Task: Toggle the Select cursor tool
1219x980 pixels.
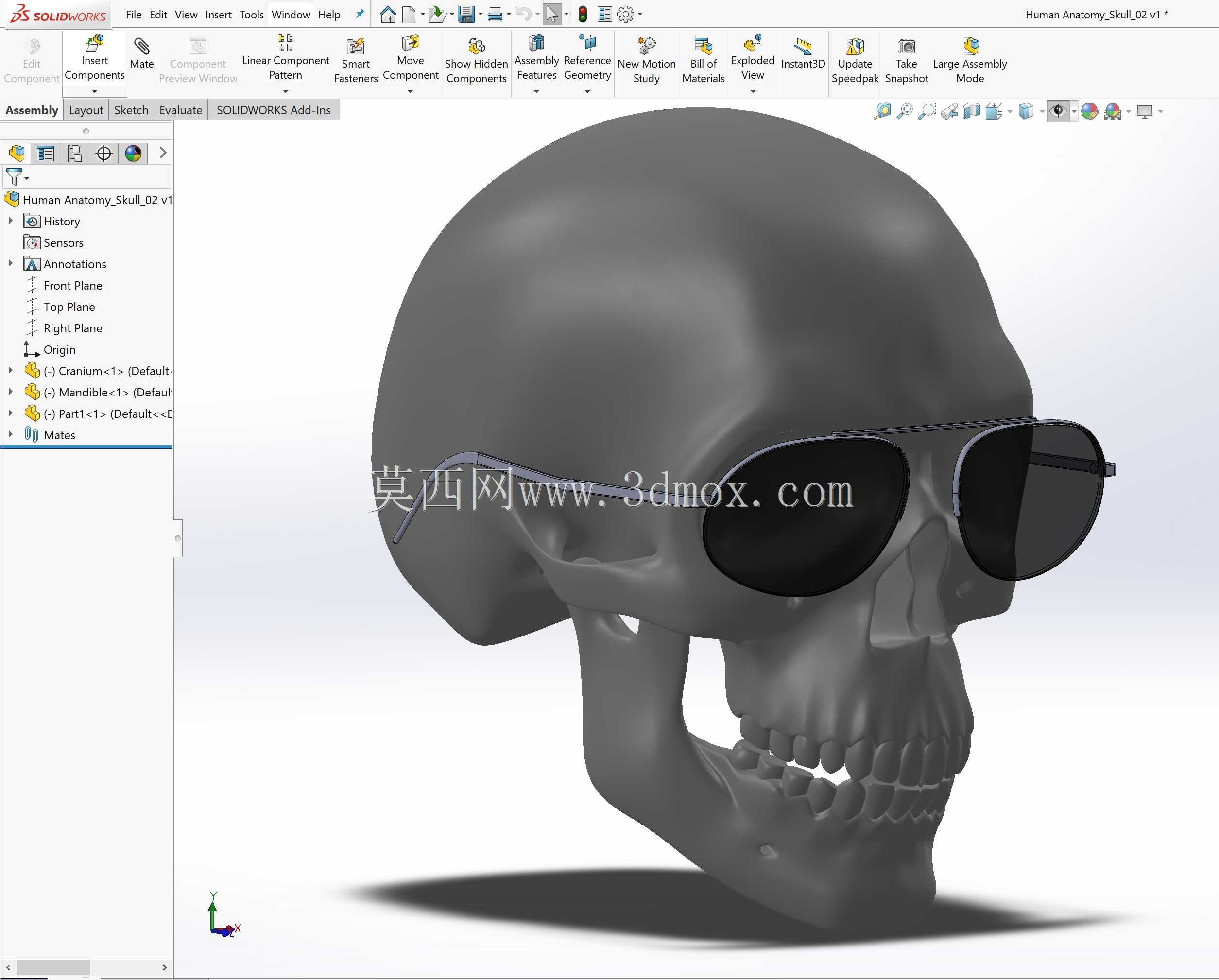Action: point(552,14)
